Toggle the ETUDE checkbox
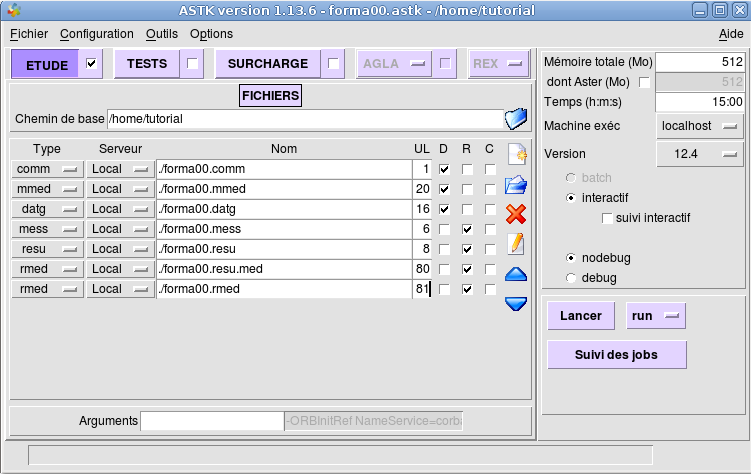This screenshot has width=751, height=474. pyautogui.click(x=92, y=64)
